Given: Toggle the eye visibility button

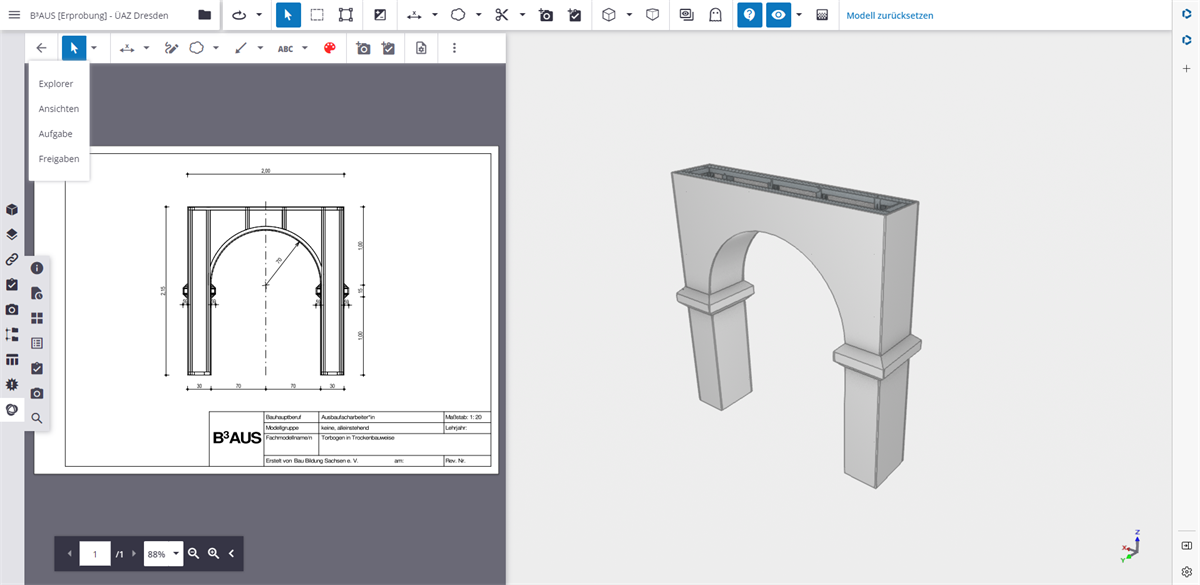Looking at the screenshot, I should pos(778,15).
